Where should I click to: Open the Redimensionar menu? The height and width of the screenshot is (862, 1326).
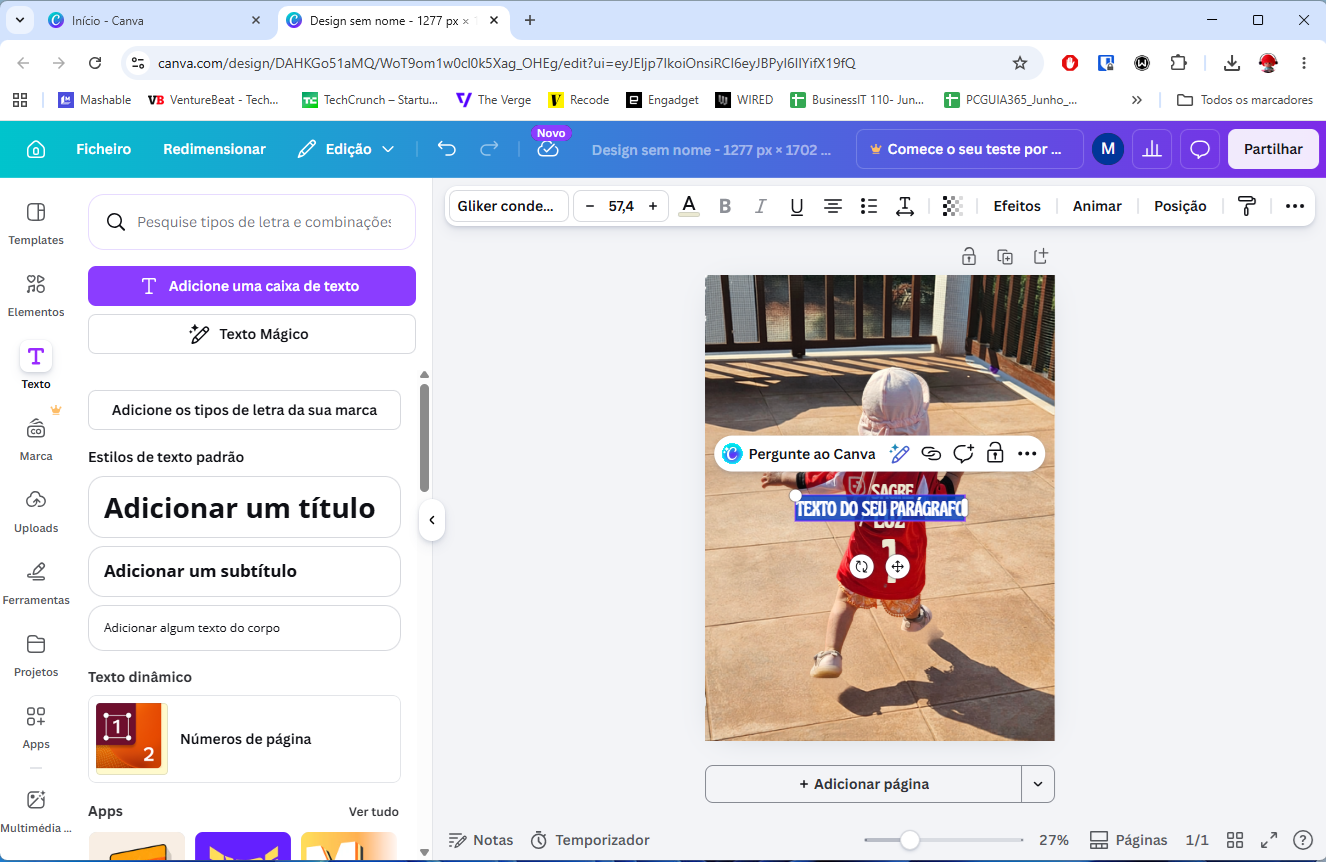point(215,149)
